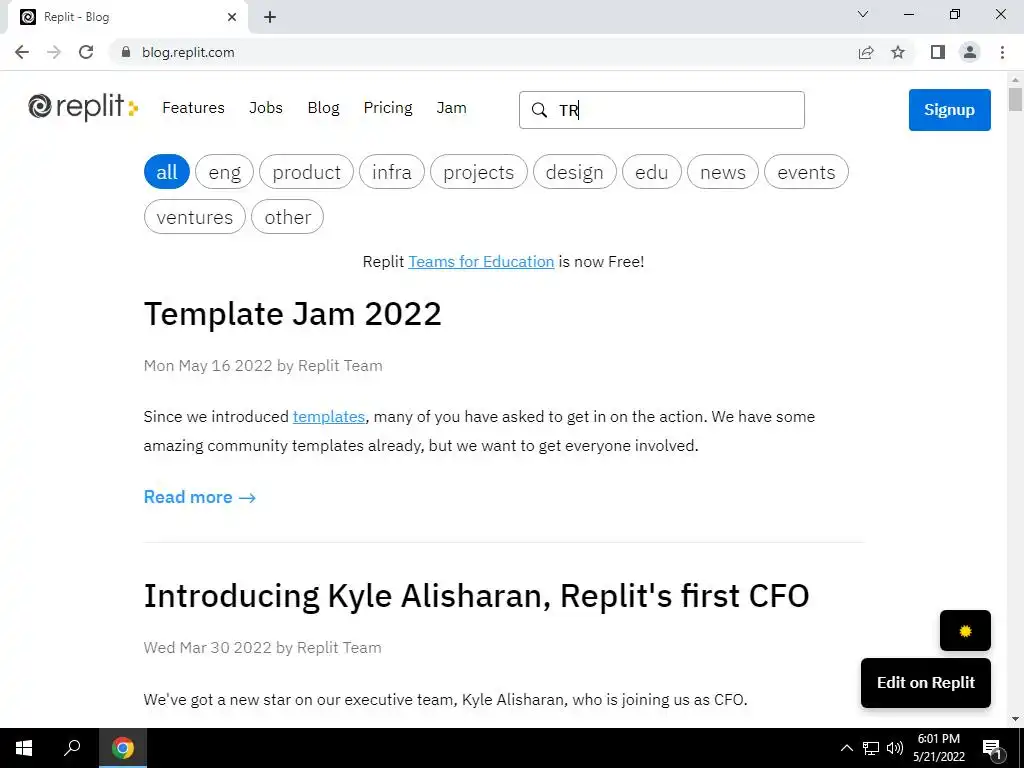Select the 'eng' category filter
Image resolution: width=1024 pixels, height=768 pixels.
[x=224, y=172]
